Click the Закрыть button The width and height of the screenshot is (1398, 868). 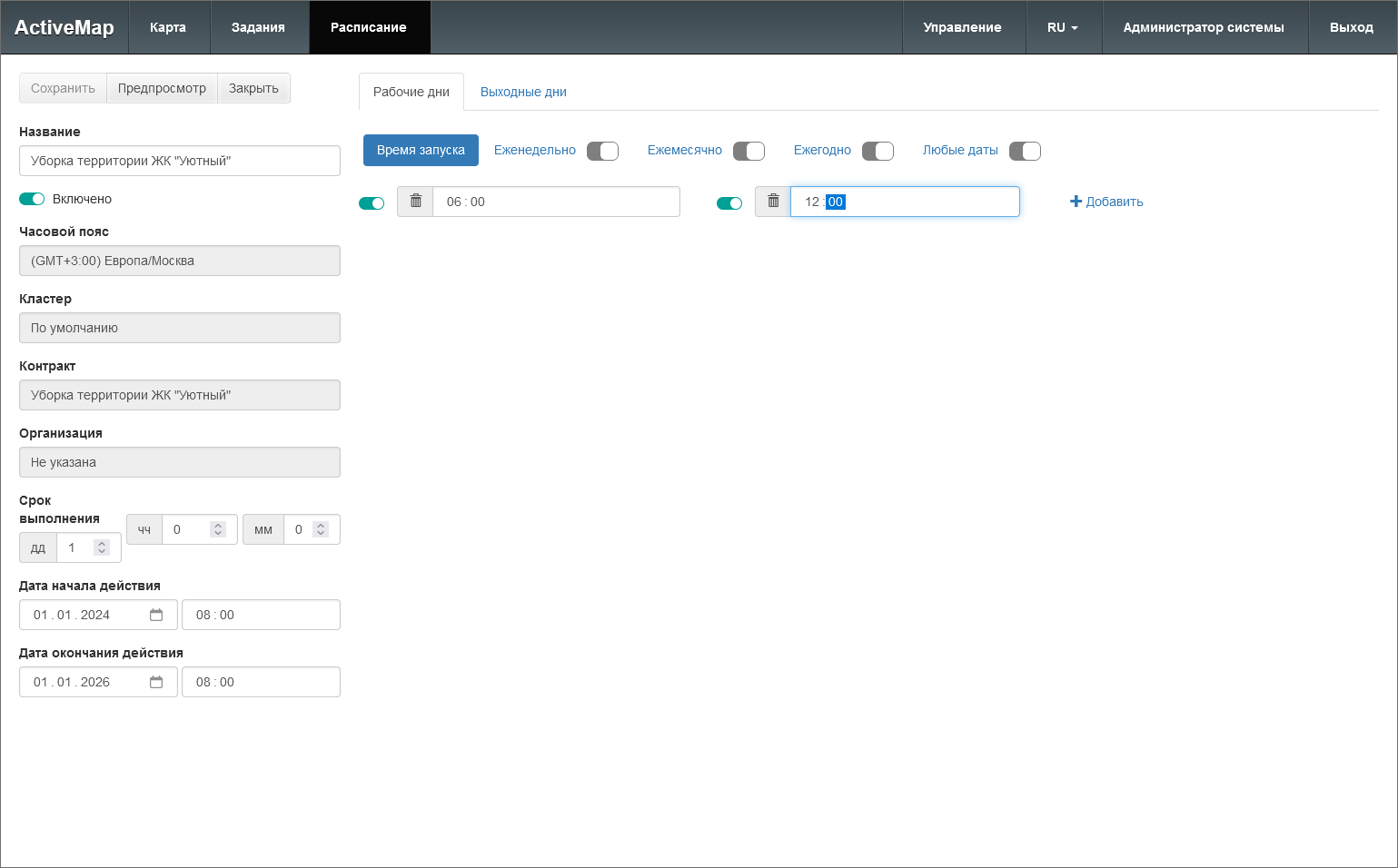pyautogui.click(x=253, y=88)
